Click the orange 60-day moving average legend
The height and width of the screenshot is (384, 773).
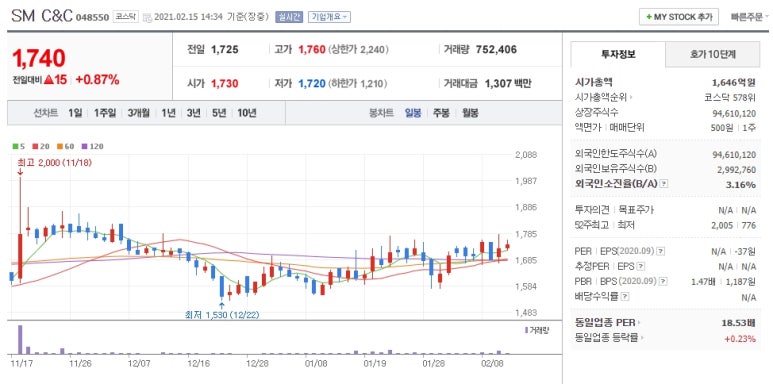65,146
